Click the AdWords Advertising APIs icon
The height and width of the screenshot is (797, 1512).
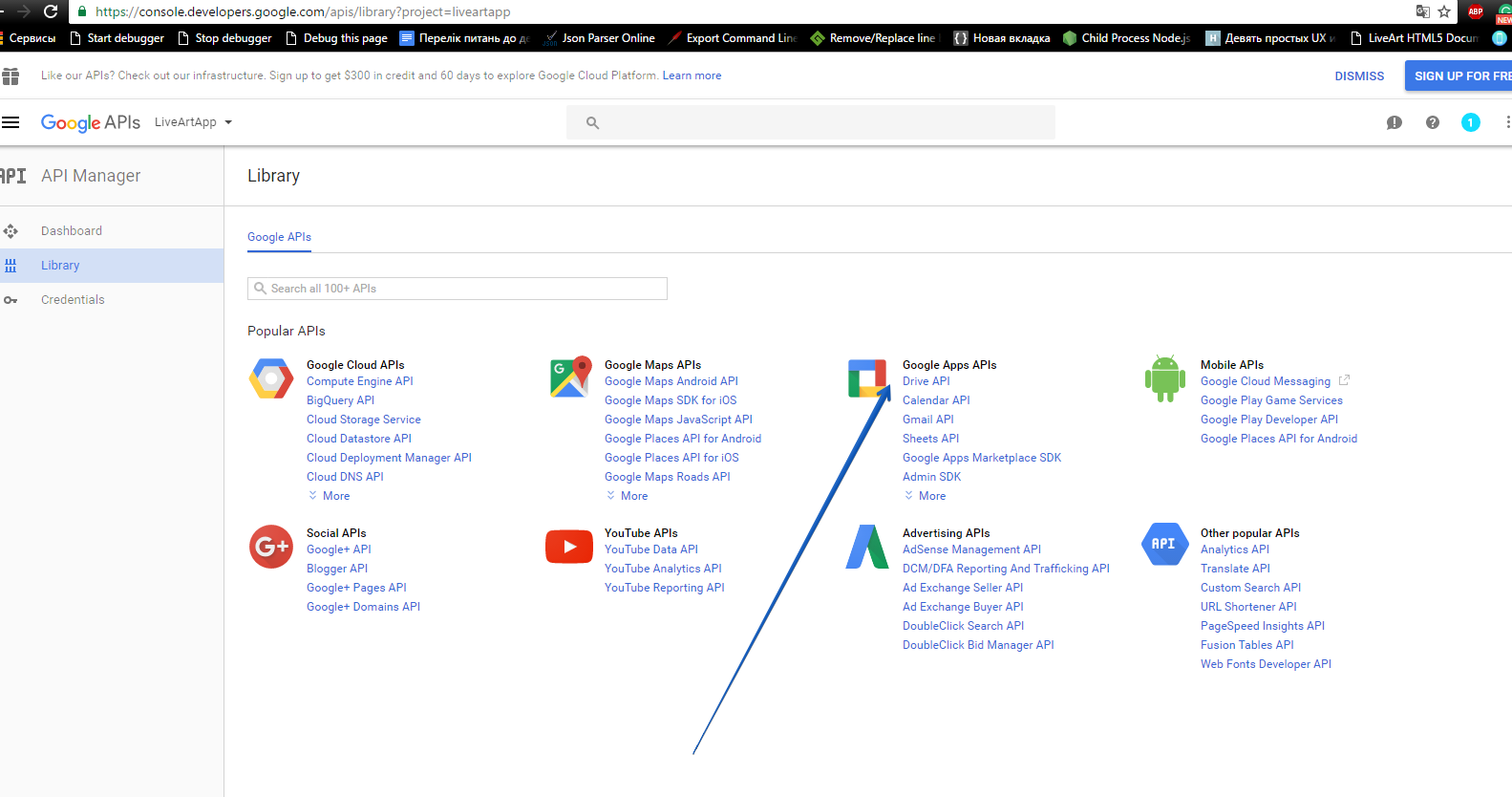point(867,547)
